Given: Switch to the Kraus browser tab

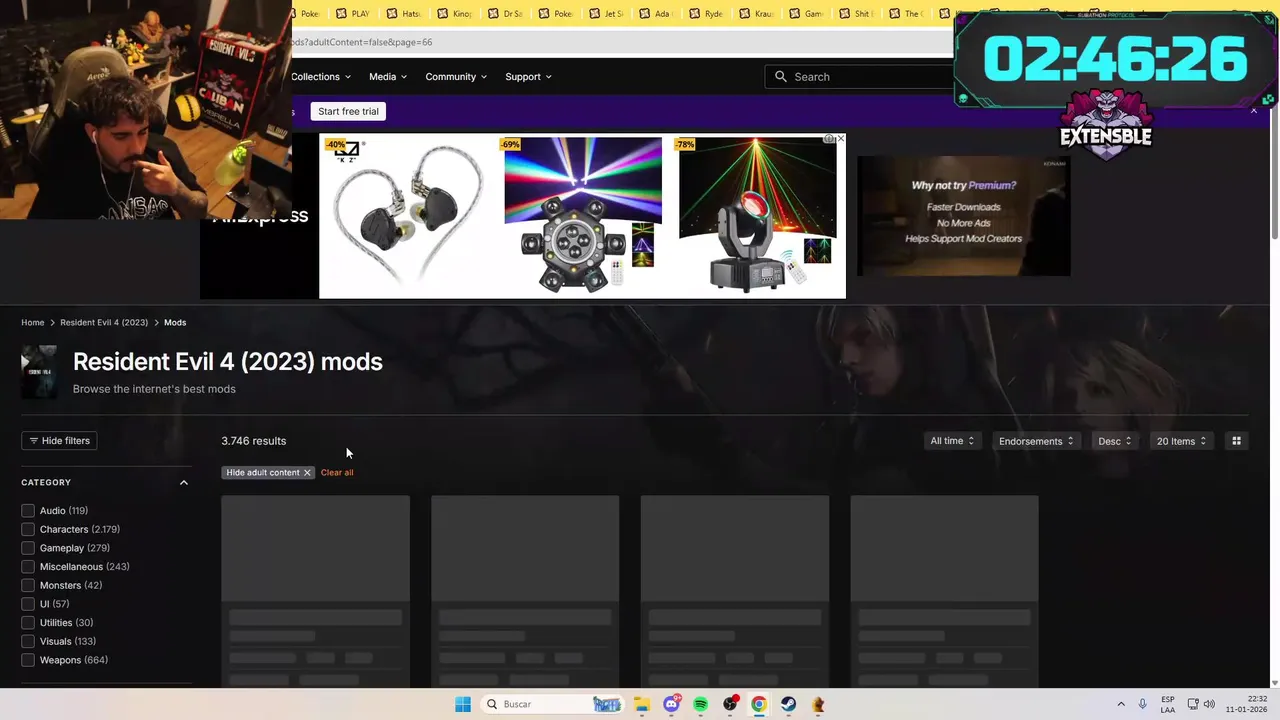Looking at the screenshot, I should [757, 14].
